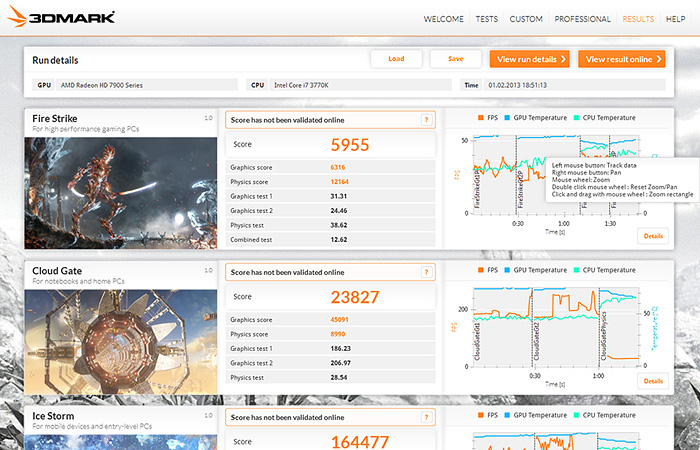700x450 pixels.
Task: Click Fire Strike physics score 12164
Action: 339,182
